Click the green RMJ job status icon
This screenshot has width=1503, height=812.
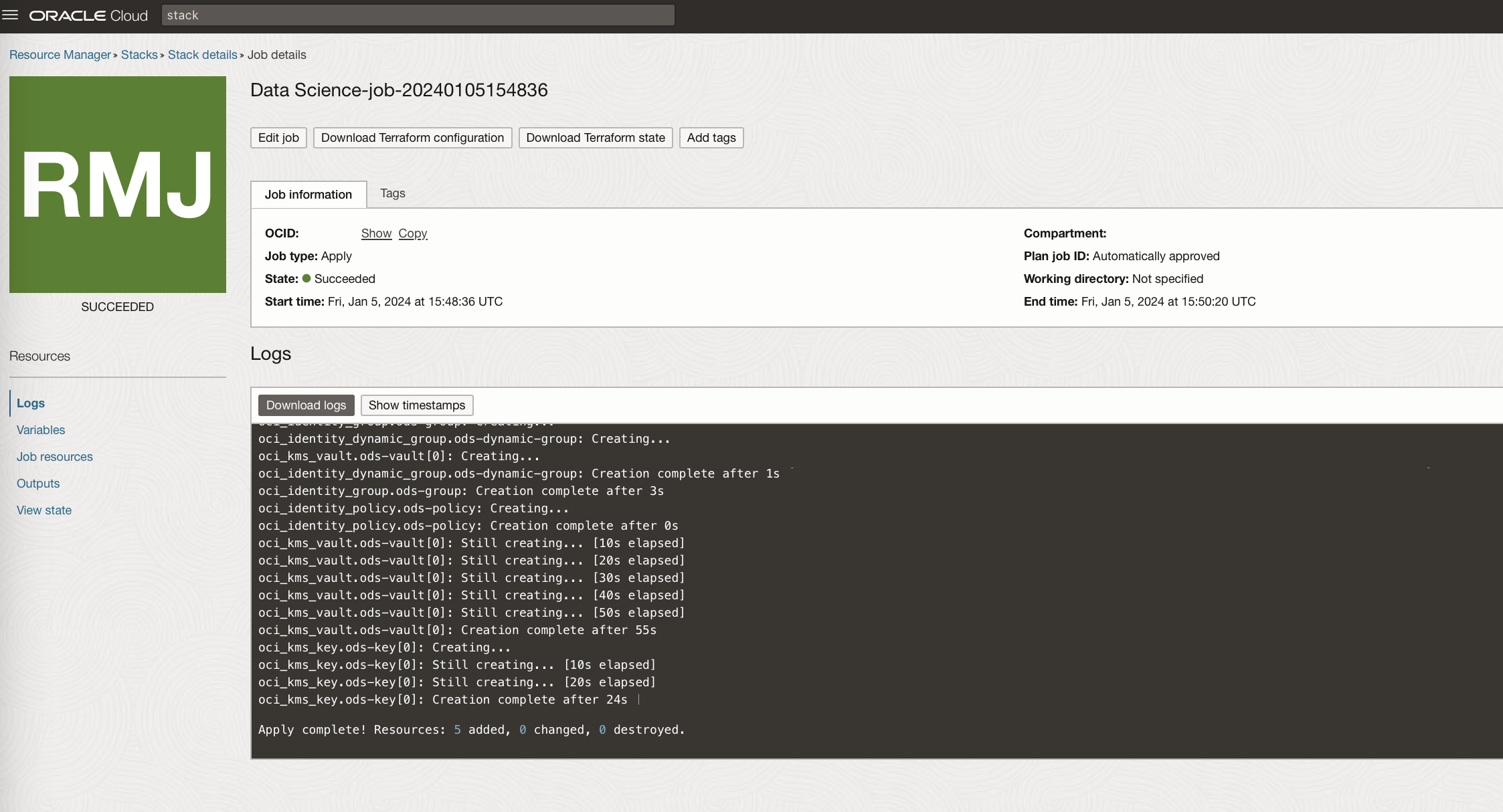click(118, 185)
